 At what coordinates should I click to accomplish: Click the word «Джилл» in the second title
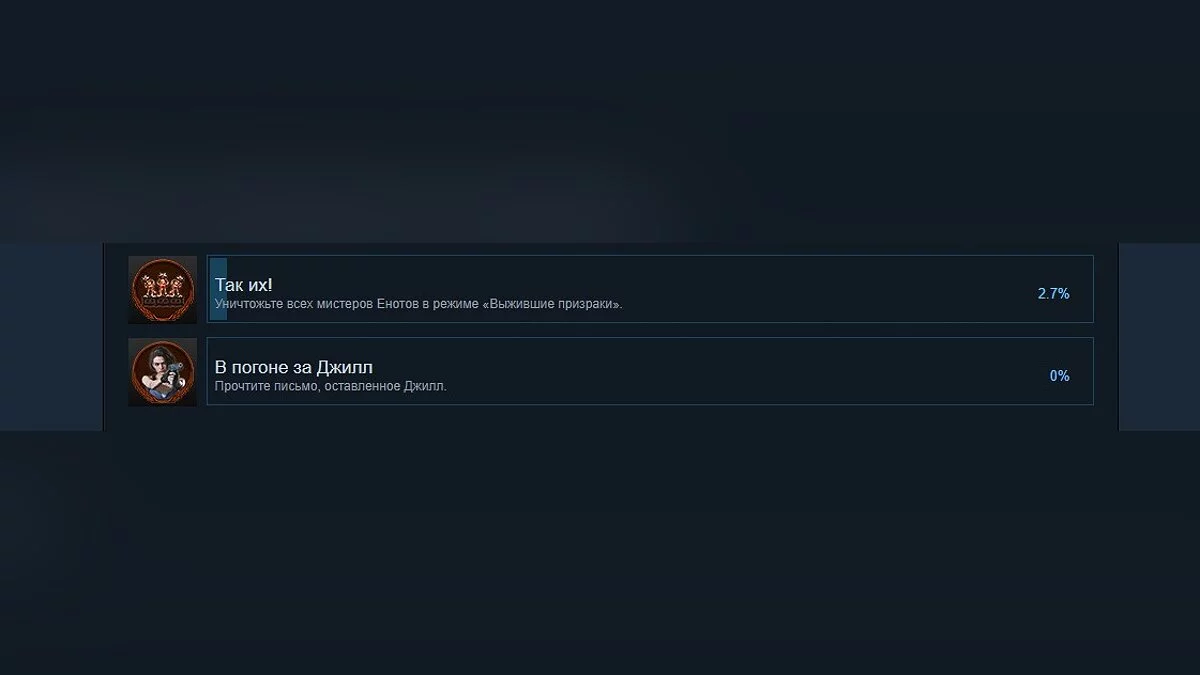click(x=345, y=367)
